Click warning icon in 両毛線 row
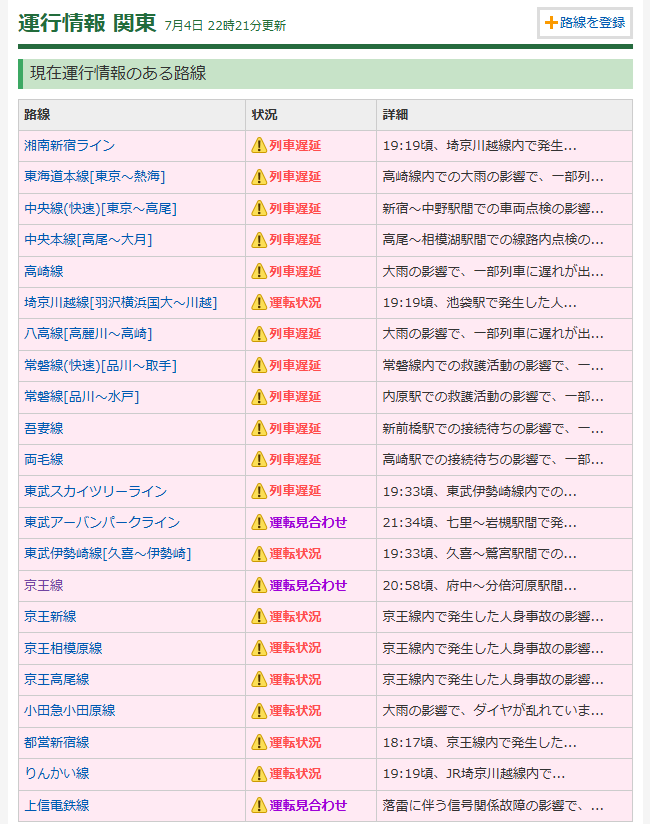The width and height of the screenshot is (650, 824). pyautogui.click(x=259, y=459)
